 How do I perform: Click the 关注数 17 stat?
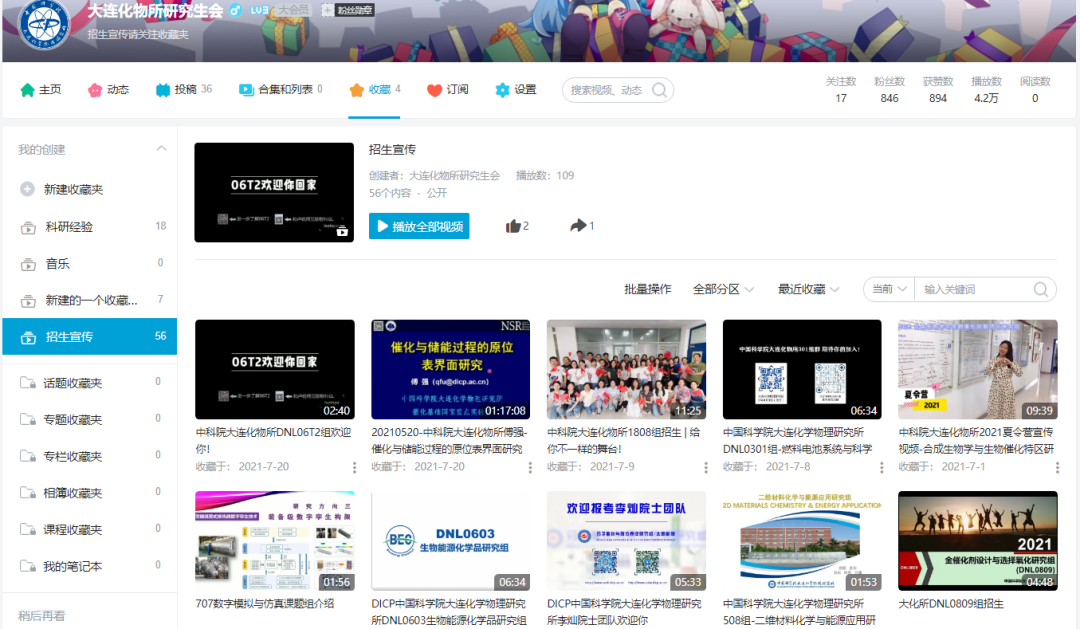(x=841, y=90)
